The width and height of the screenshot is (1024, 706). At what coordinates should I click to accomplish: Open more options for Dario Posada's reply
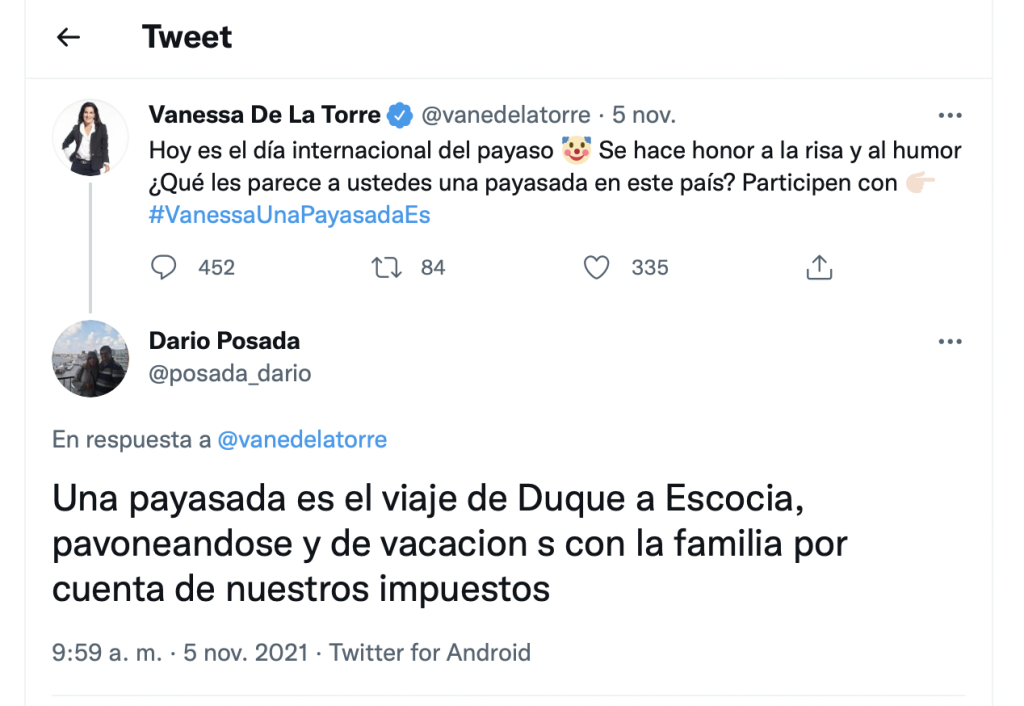click(x=949, y=342)
